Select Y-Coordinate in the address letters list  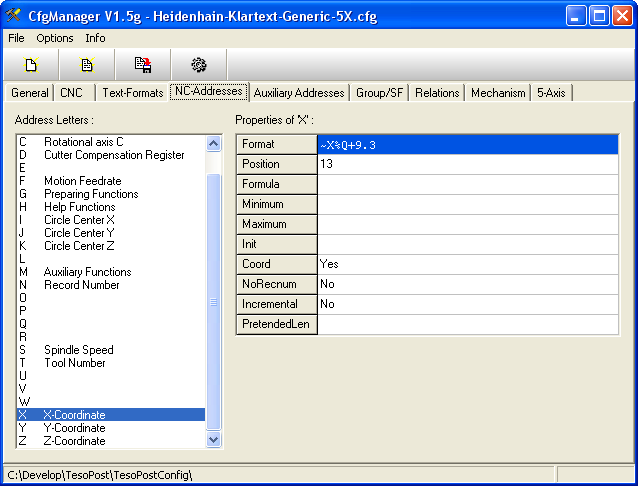point(75,428)
